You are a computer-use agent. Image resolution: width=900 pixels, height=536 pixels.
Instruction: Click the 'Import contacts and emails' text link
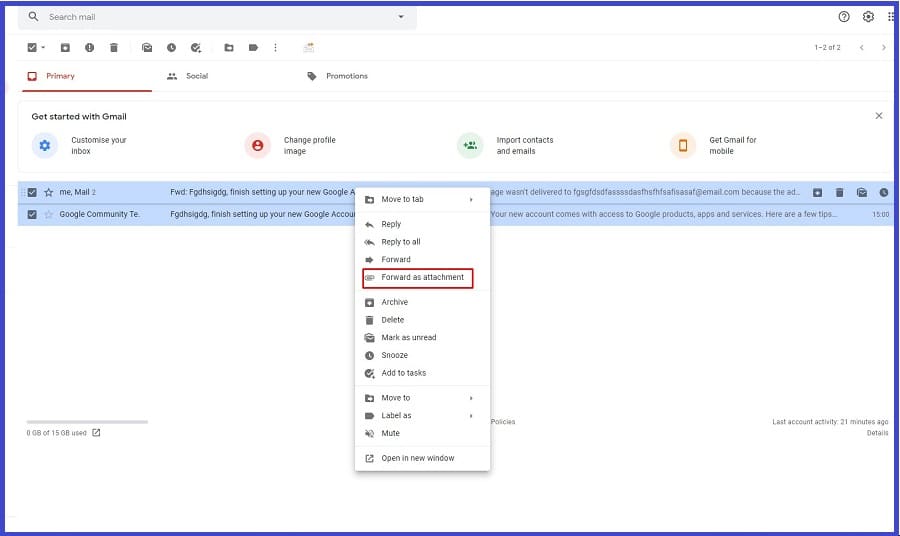click(x=525, y=145)
